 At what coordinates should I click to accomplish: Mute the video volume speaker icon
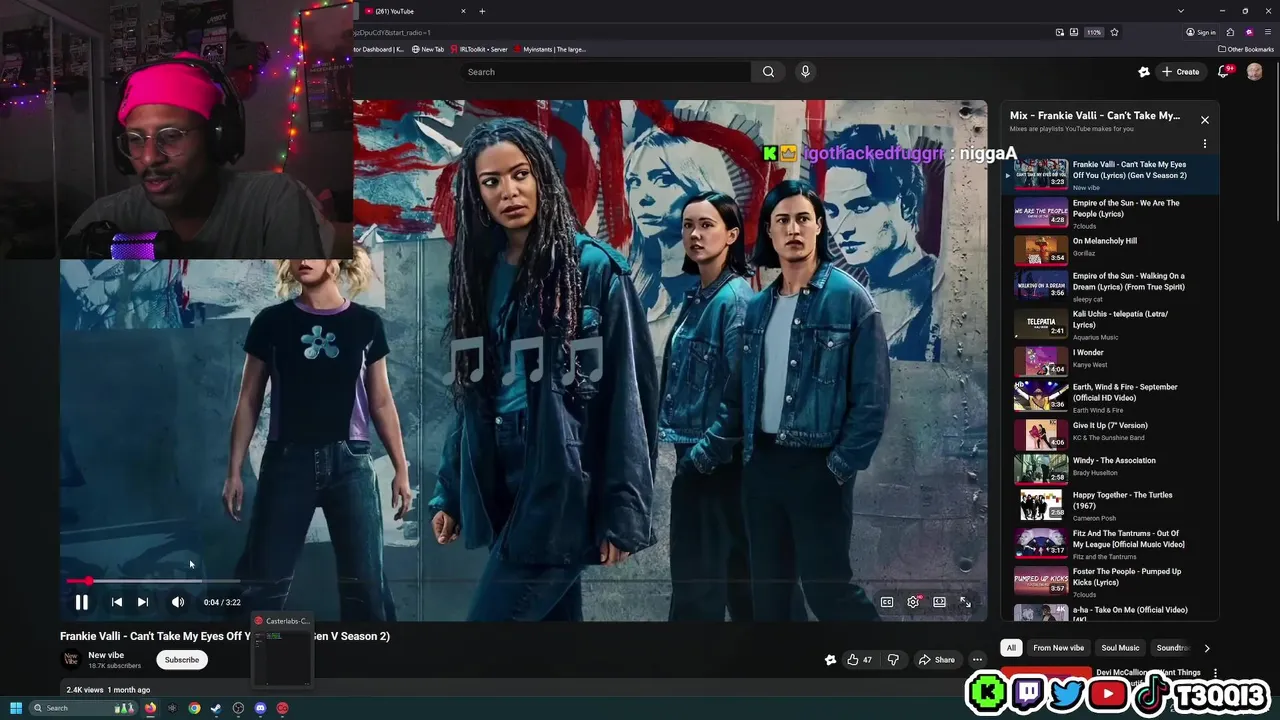(178, 602)
